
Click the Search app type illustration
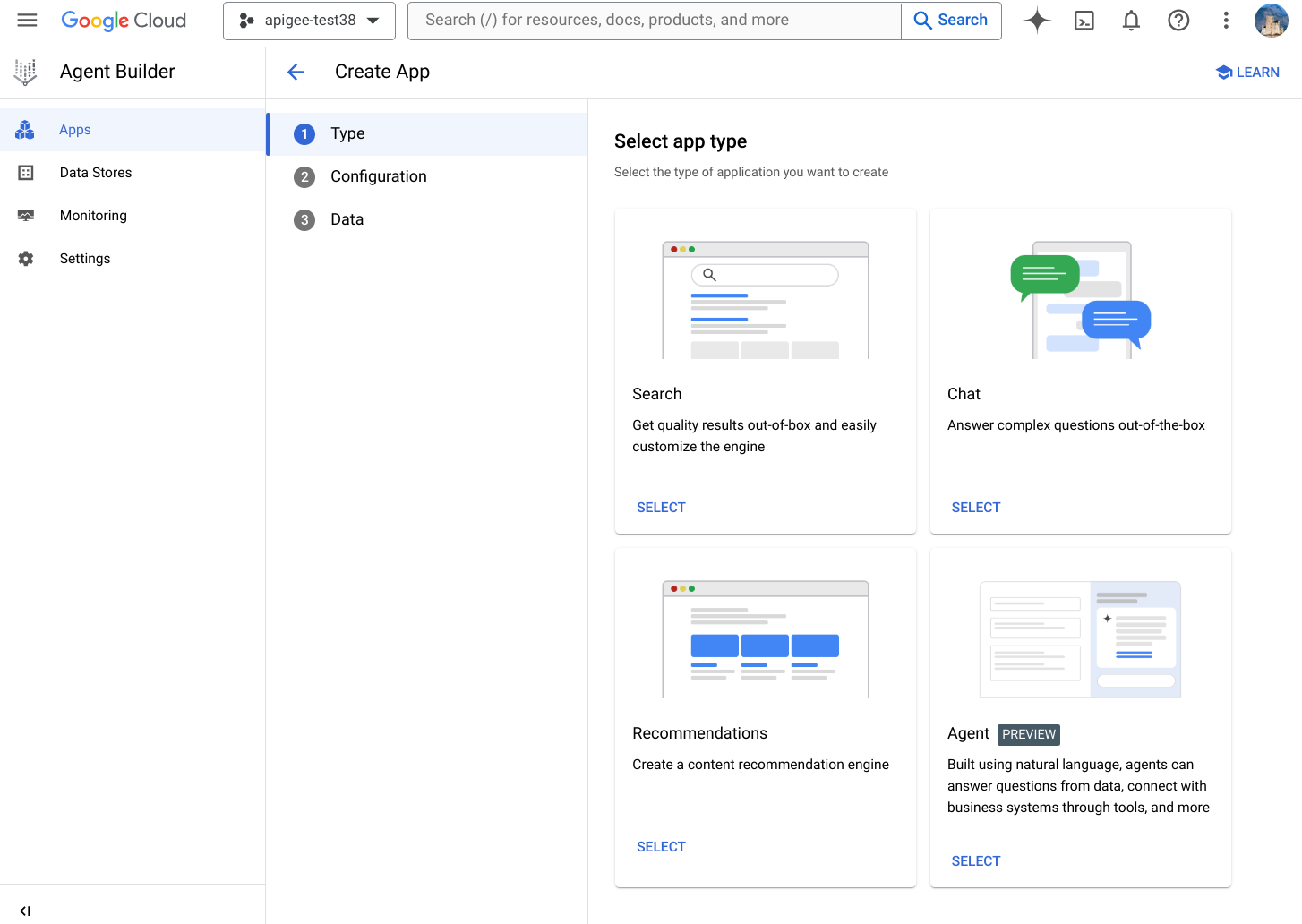[766, 300]
